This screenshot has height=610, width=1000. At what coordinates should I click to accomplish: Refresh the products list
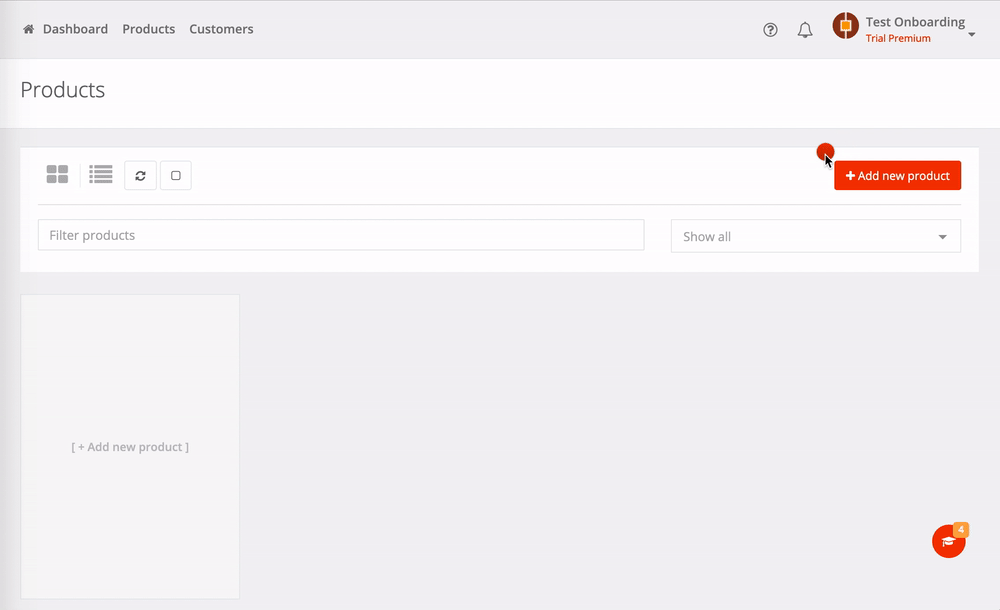click(140, 175)
